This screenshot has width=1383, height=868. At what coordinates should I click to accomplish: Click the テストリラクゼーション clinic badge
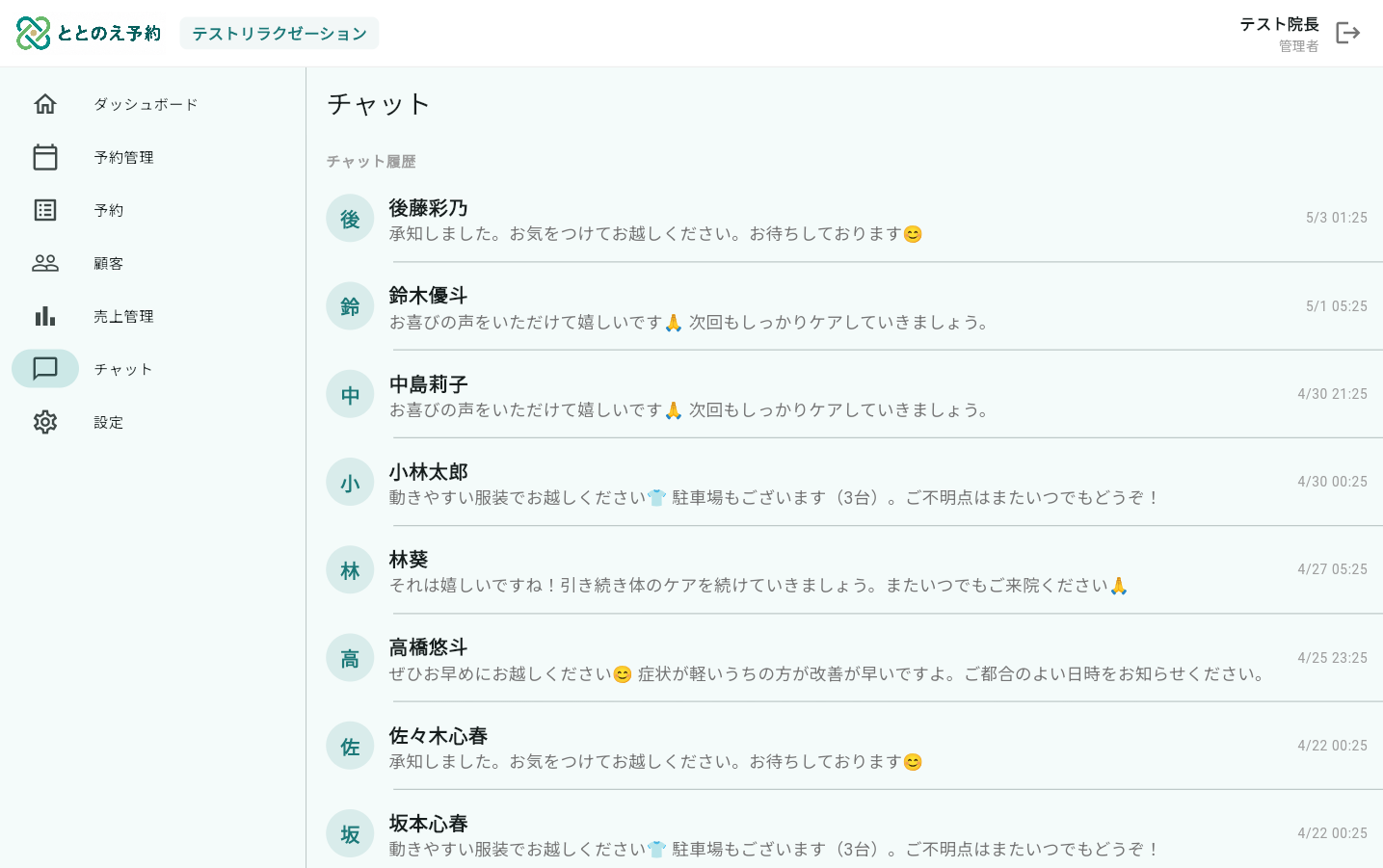point(279,34)
